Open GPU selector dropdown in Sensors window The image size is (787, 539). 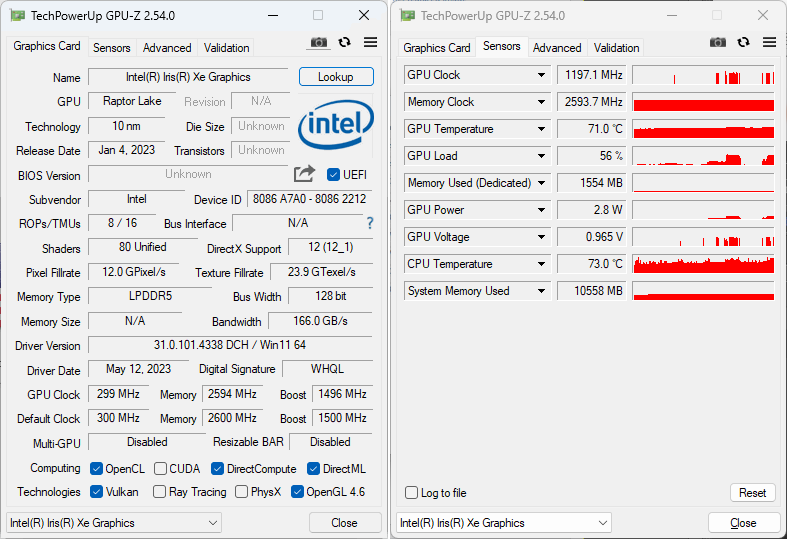[x=503, y=523]
